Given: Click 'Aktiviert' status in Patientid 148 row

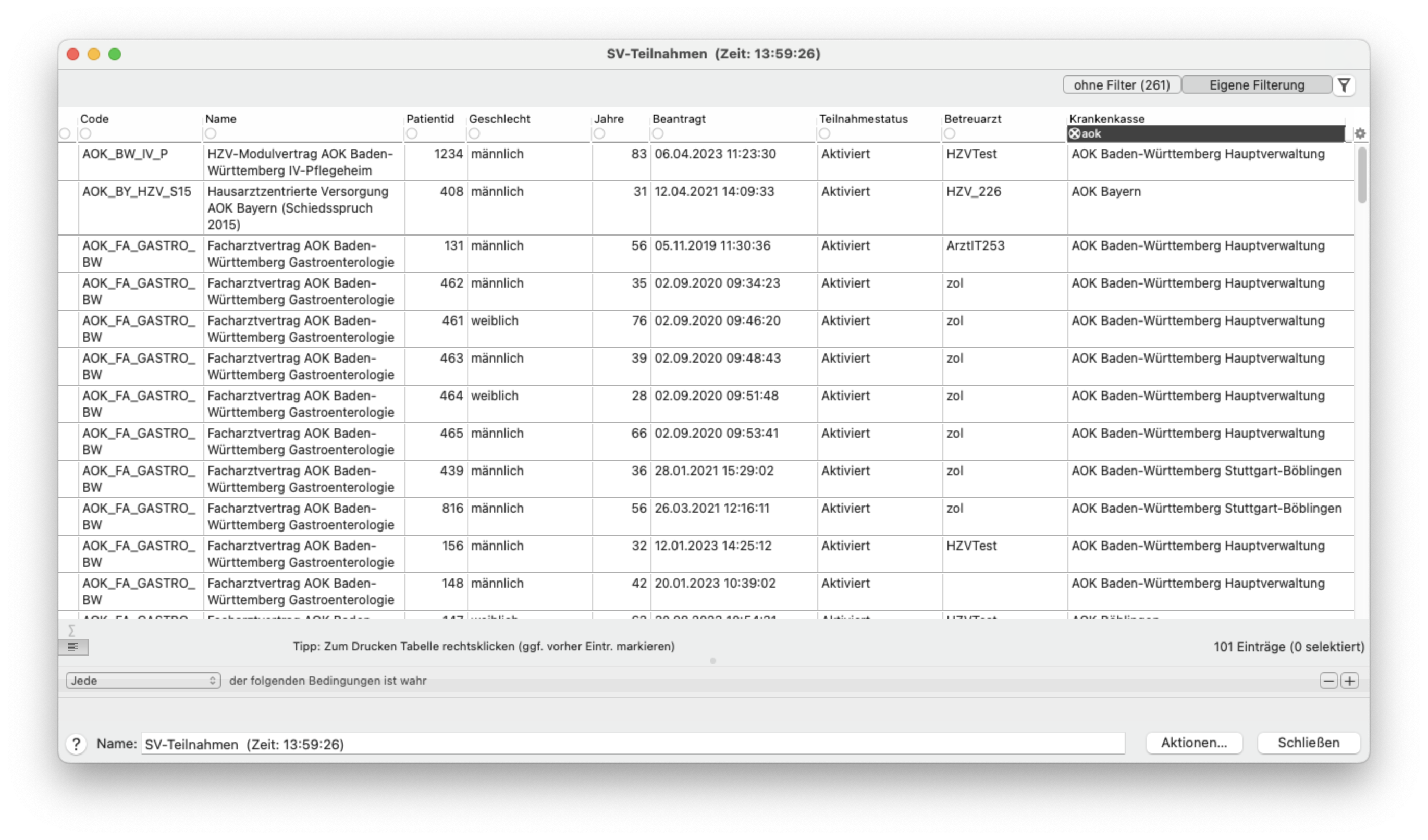Looking at the screenshot, I should (x=845, y=583).
